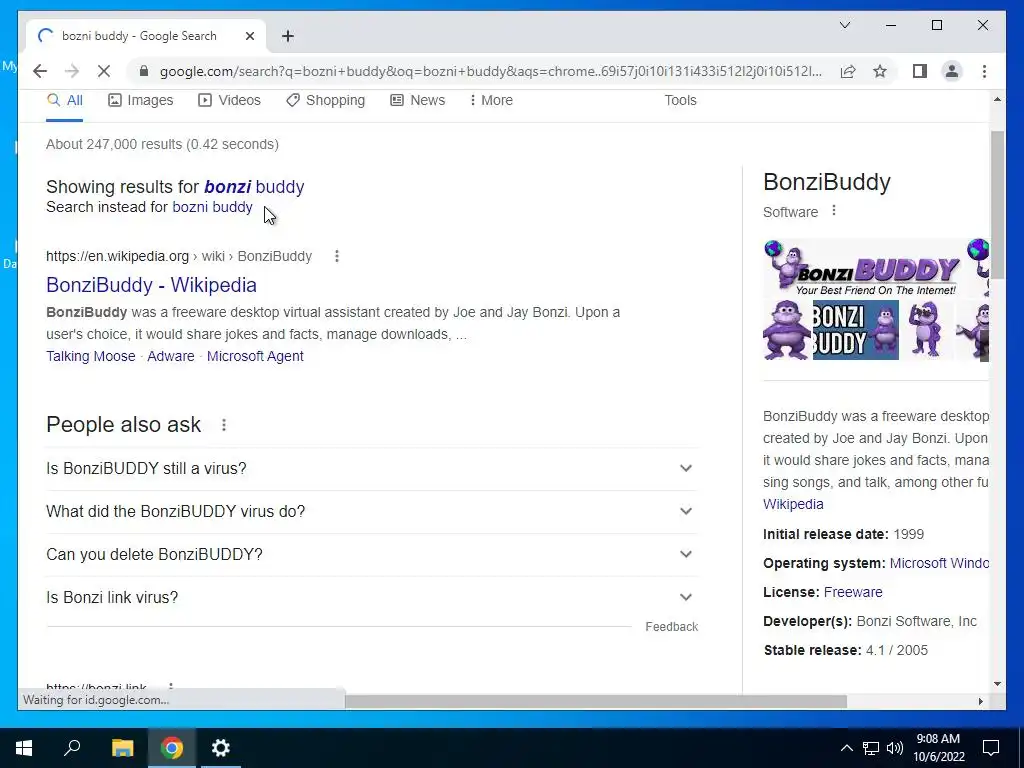Open Microsoft Agent sublink
Screen dimensions: 1024x768
[255, 356]
